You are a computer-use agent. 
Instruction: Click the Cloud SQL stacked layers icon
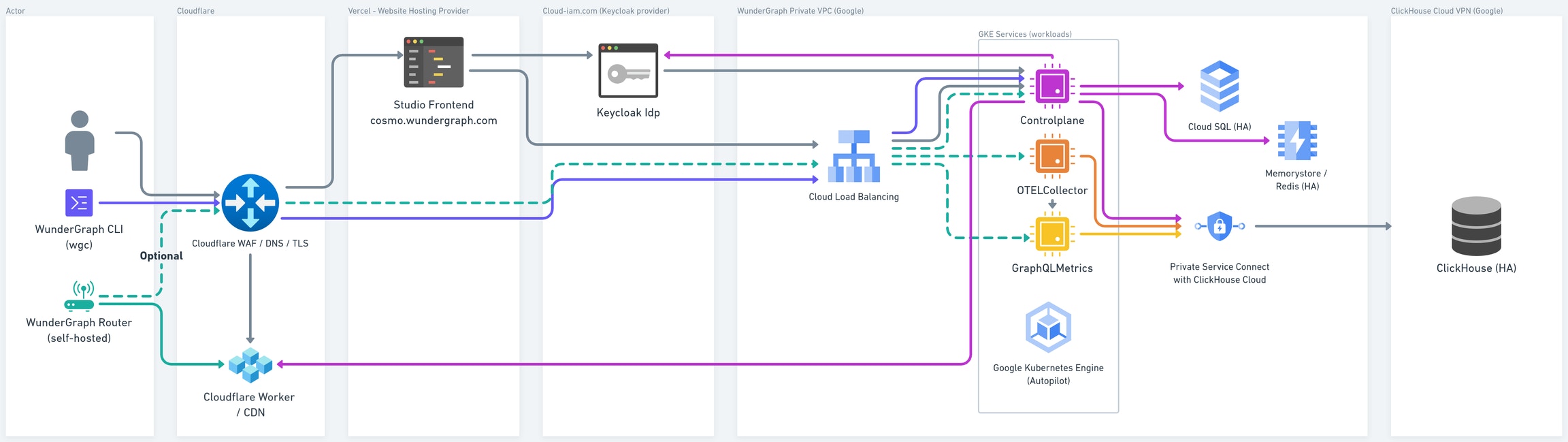[x=1220, y=86]
